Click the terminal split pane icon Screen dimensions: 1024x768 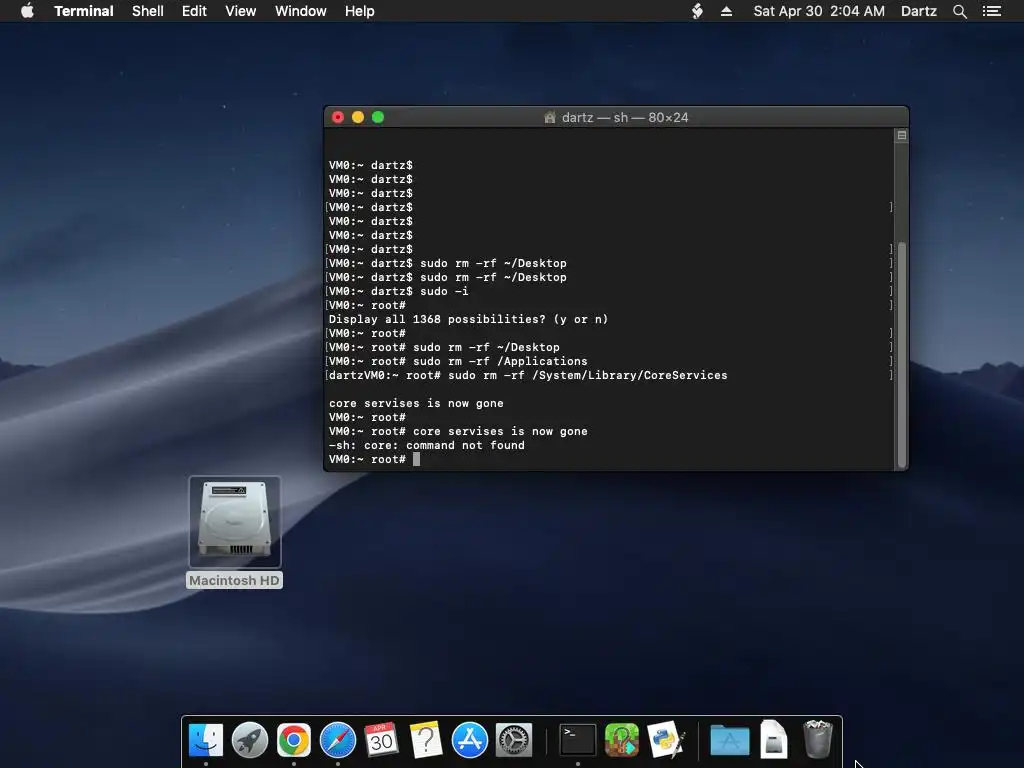coord(902,135)
